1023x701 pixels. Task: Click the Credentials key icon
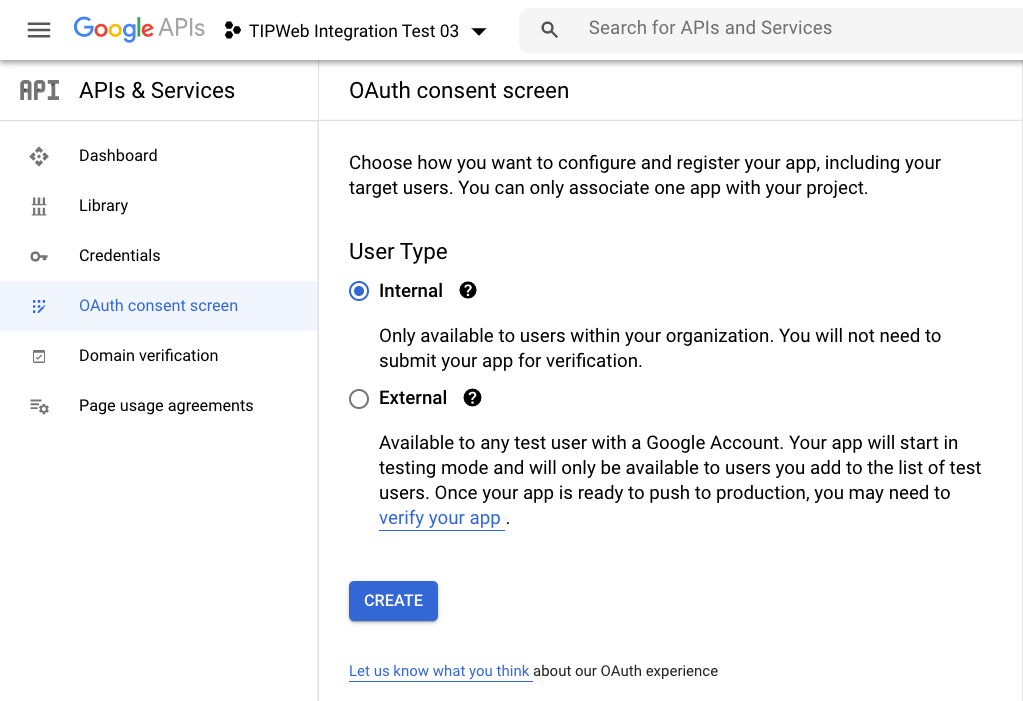pyautogui.click(x=38, y=257)
